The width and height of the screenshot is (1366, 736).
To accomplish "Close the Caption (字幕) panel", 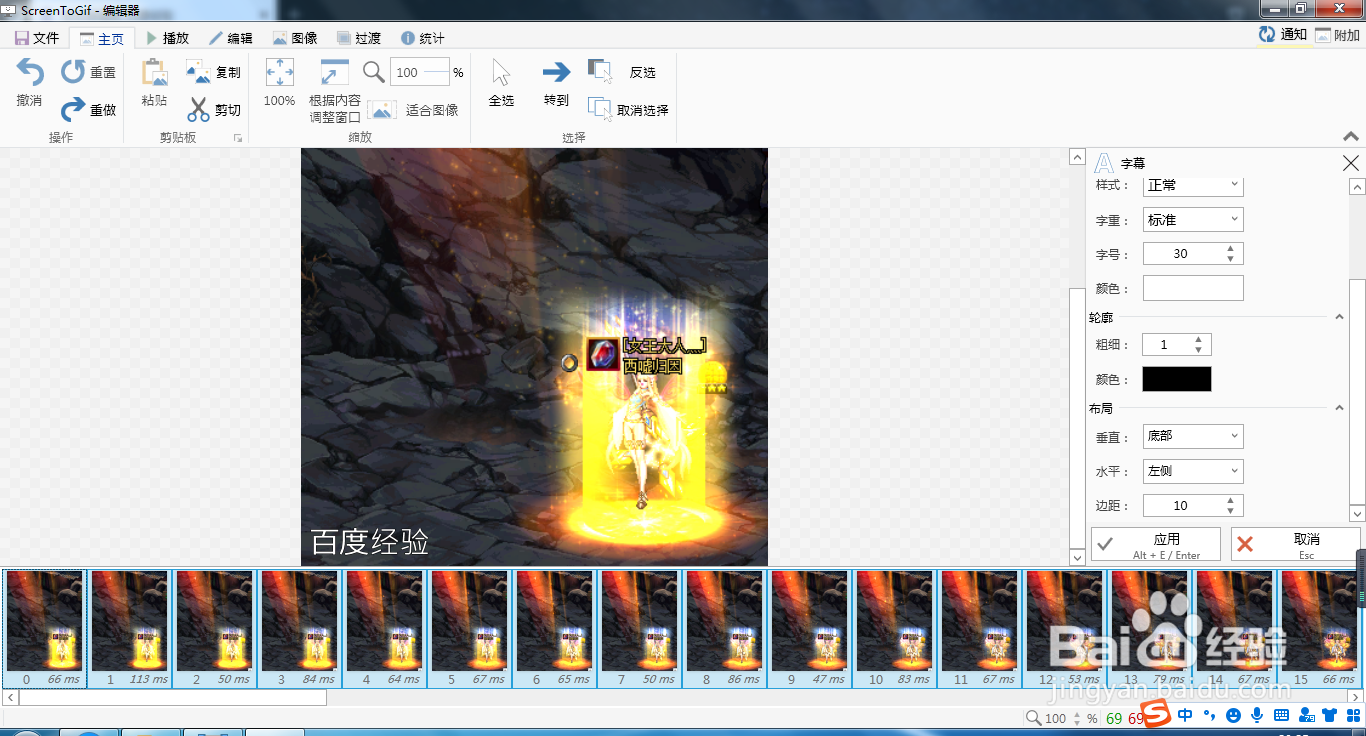I will (1351, 163).
